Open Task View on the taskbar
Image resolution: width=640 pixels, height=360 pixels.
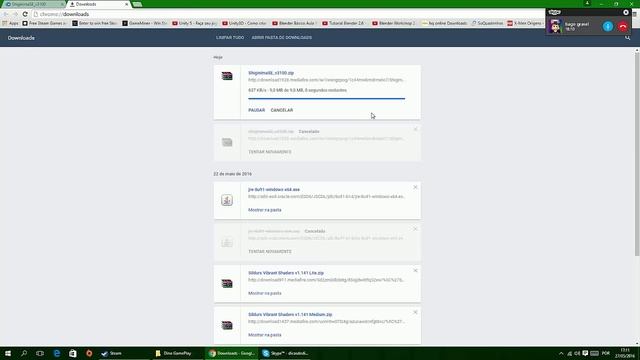coord(40,353)
